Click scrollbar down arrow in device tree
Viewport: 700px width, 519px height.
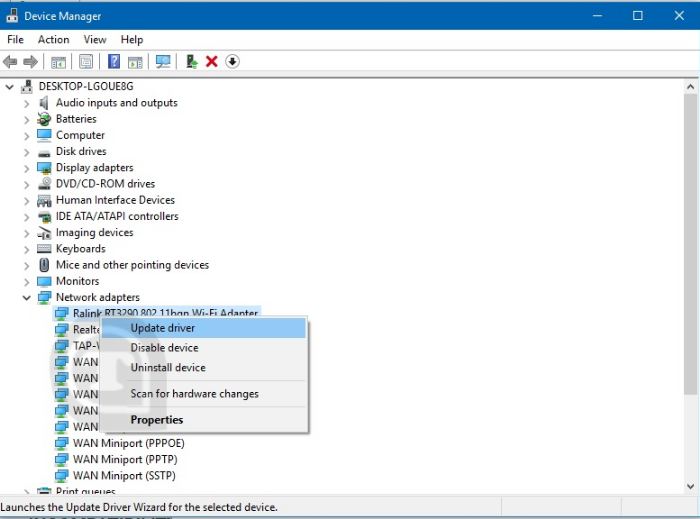(690, 486)
